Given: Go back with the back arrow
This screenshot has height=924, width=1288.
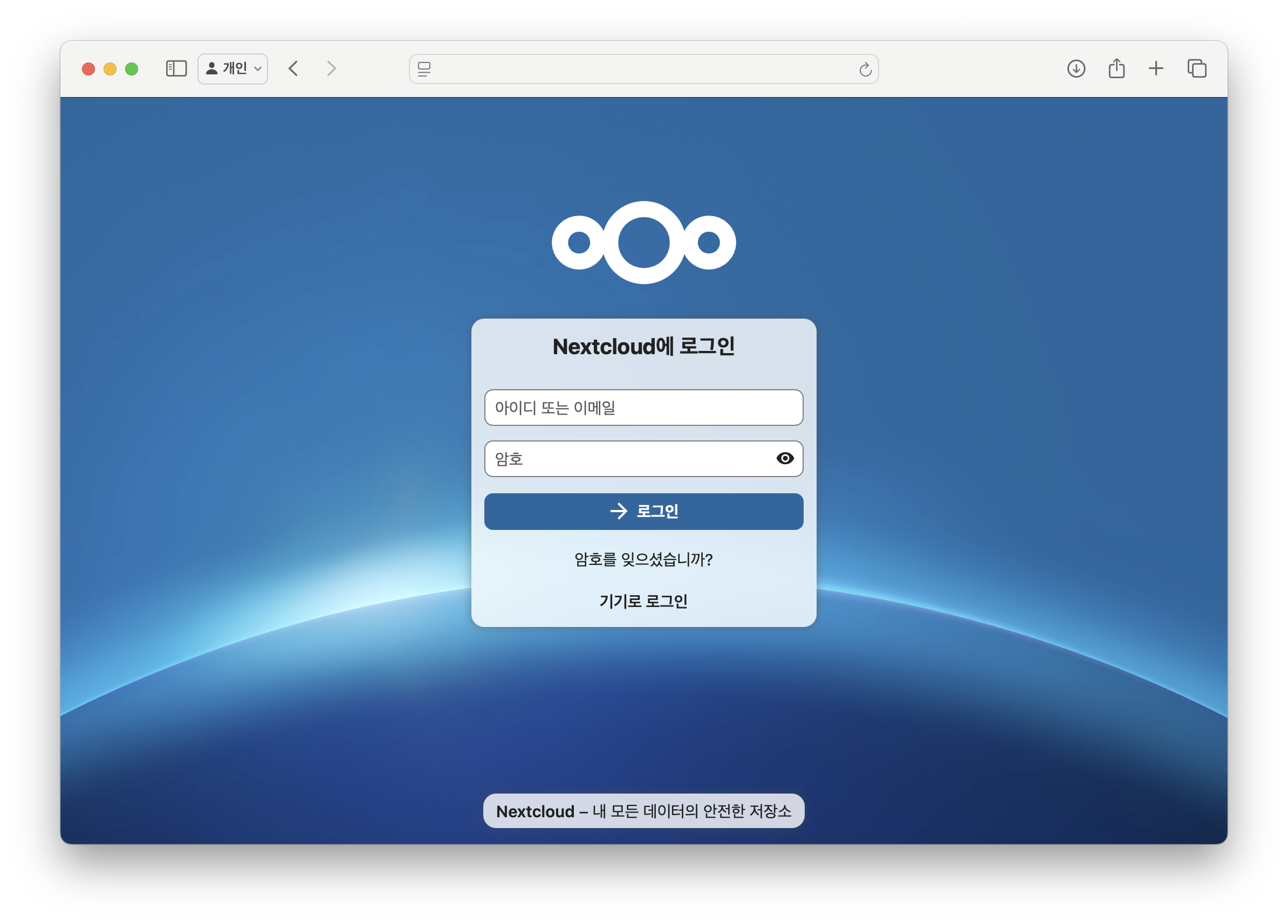Looking at the screenshot, I should 293,68.
